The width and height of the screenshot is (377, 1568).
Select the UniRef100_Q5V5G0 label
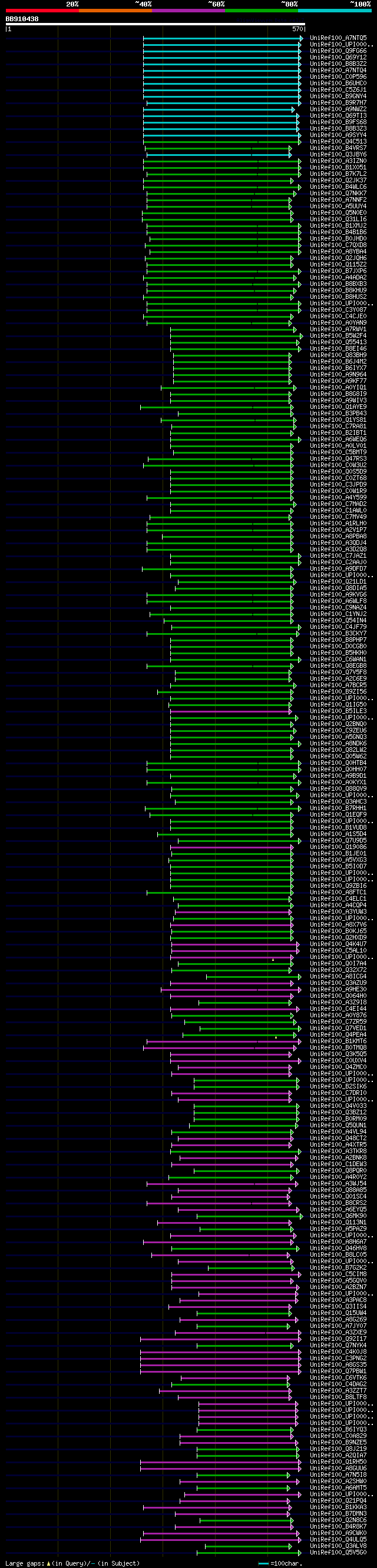coord(338,1553)
